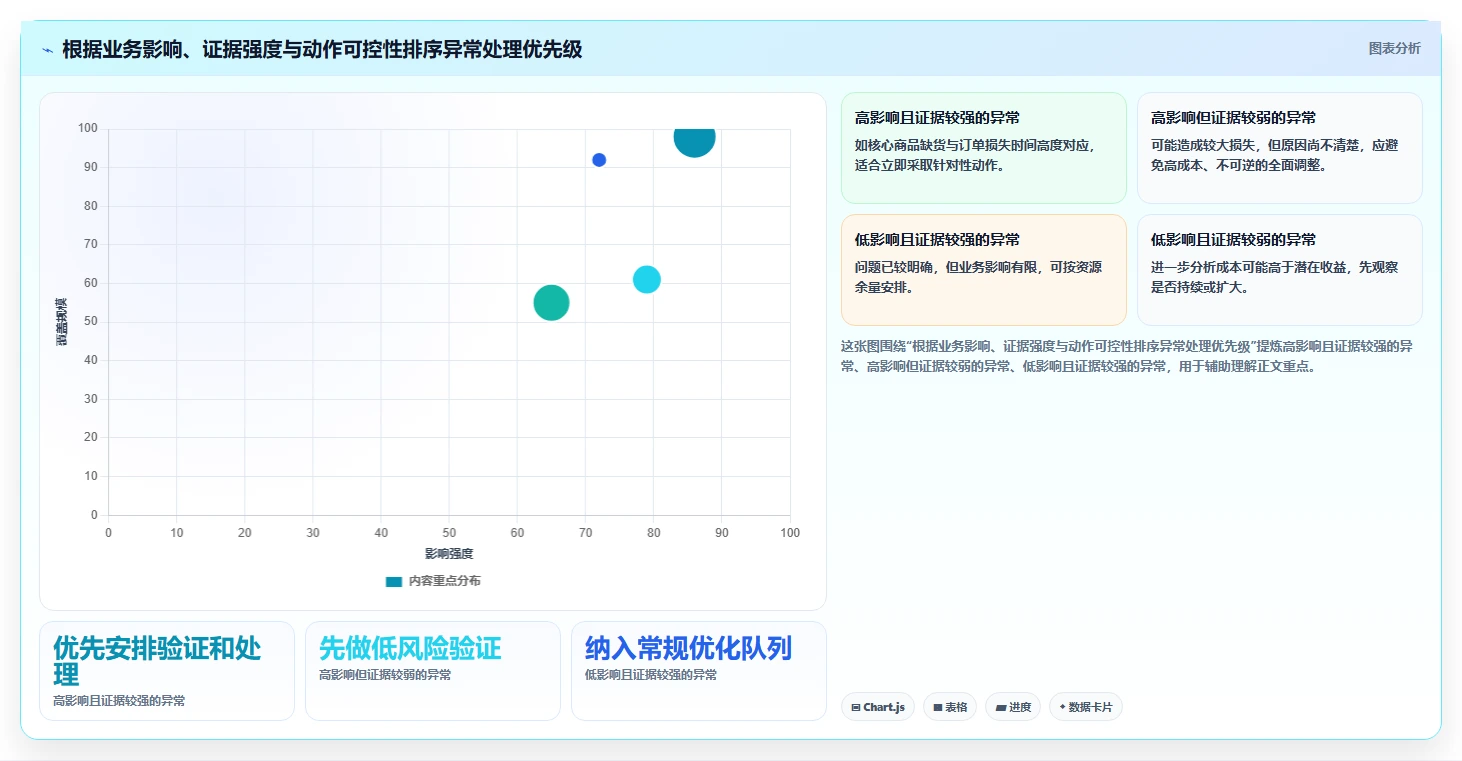This screenshot has height=761, width=1462.
Task: Click the main title 根据业务影响 heading
Action: pos(322,49)
